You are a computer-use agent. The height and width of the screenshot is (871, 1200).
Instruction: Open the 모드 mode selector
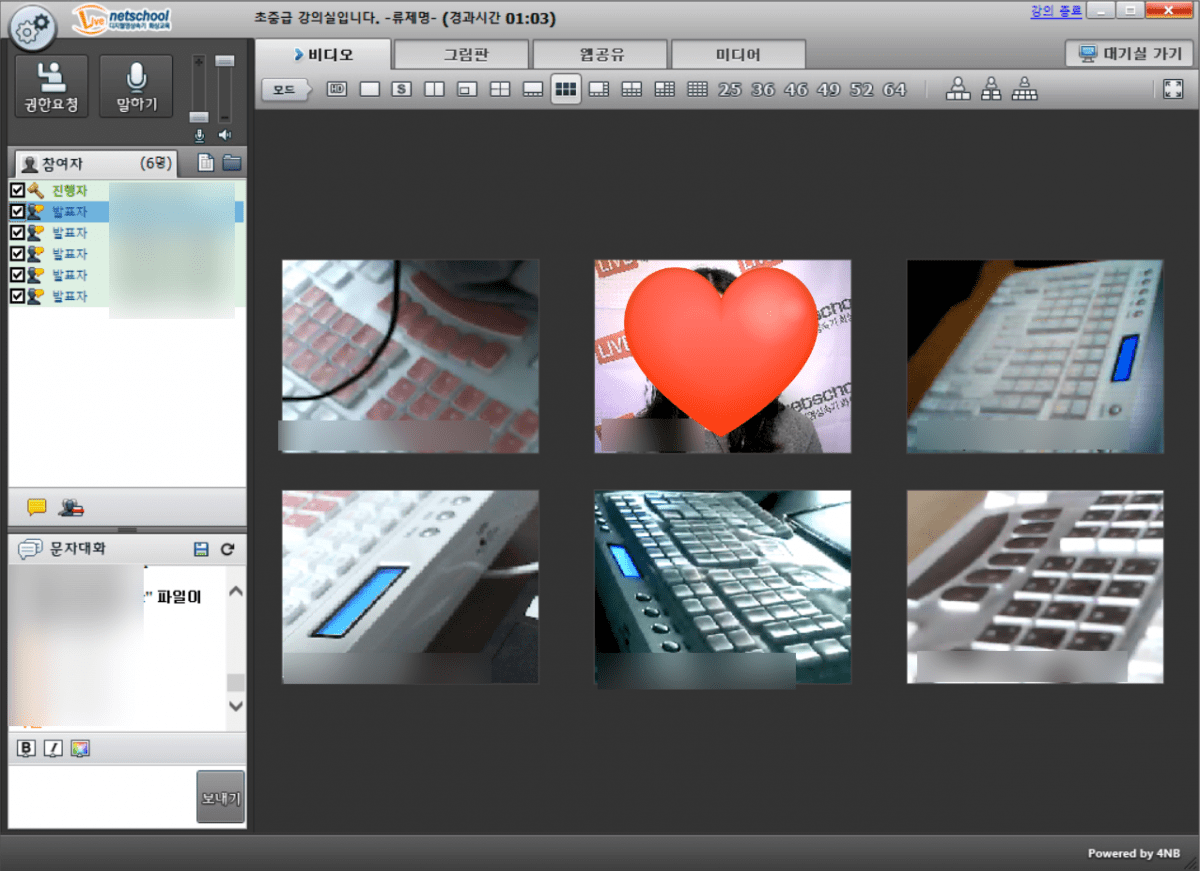pyautogui.click(x=285, y=90)
